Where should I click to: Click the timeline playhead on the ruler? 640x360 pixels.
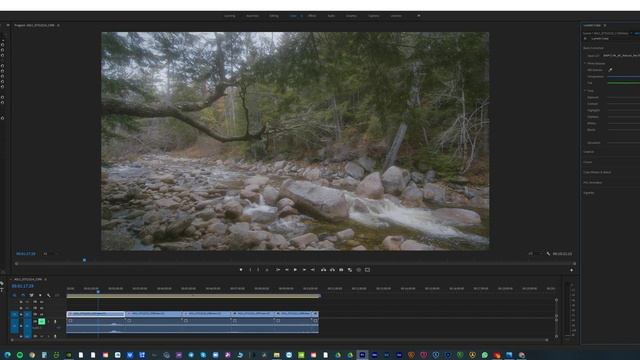[x=98, y=291]
